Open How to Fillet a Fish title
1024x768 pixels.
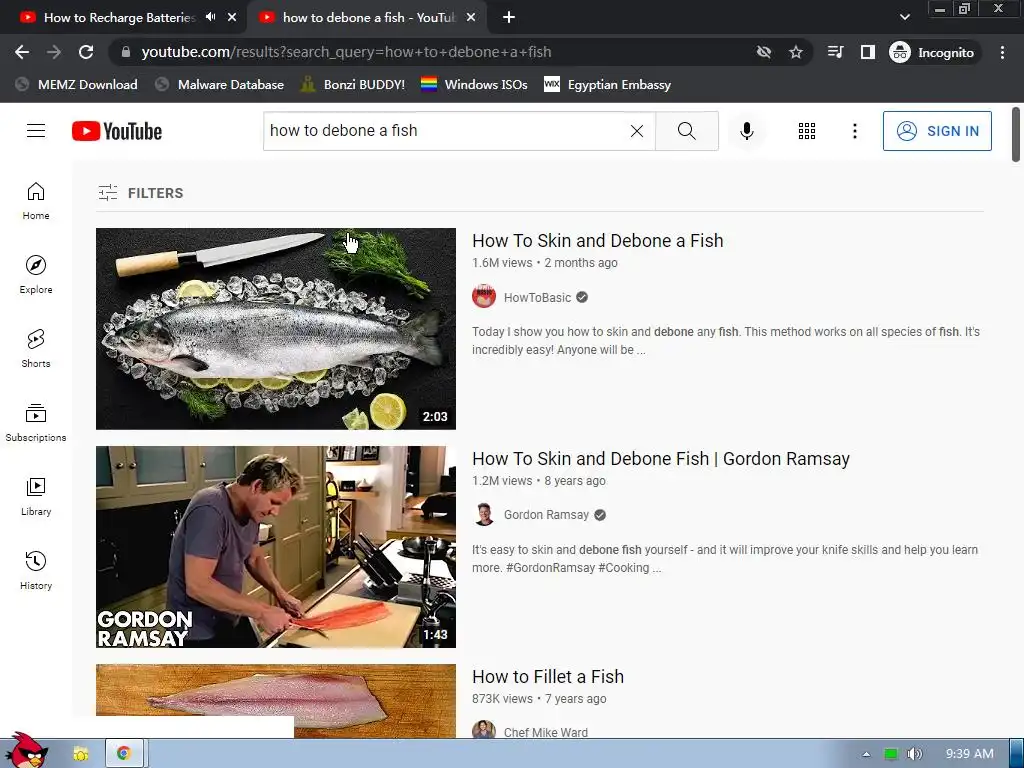(x=548, y=677)
